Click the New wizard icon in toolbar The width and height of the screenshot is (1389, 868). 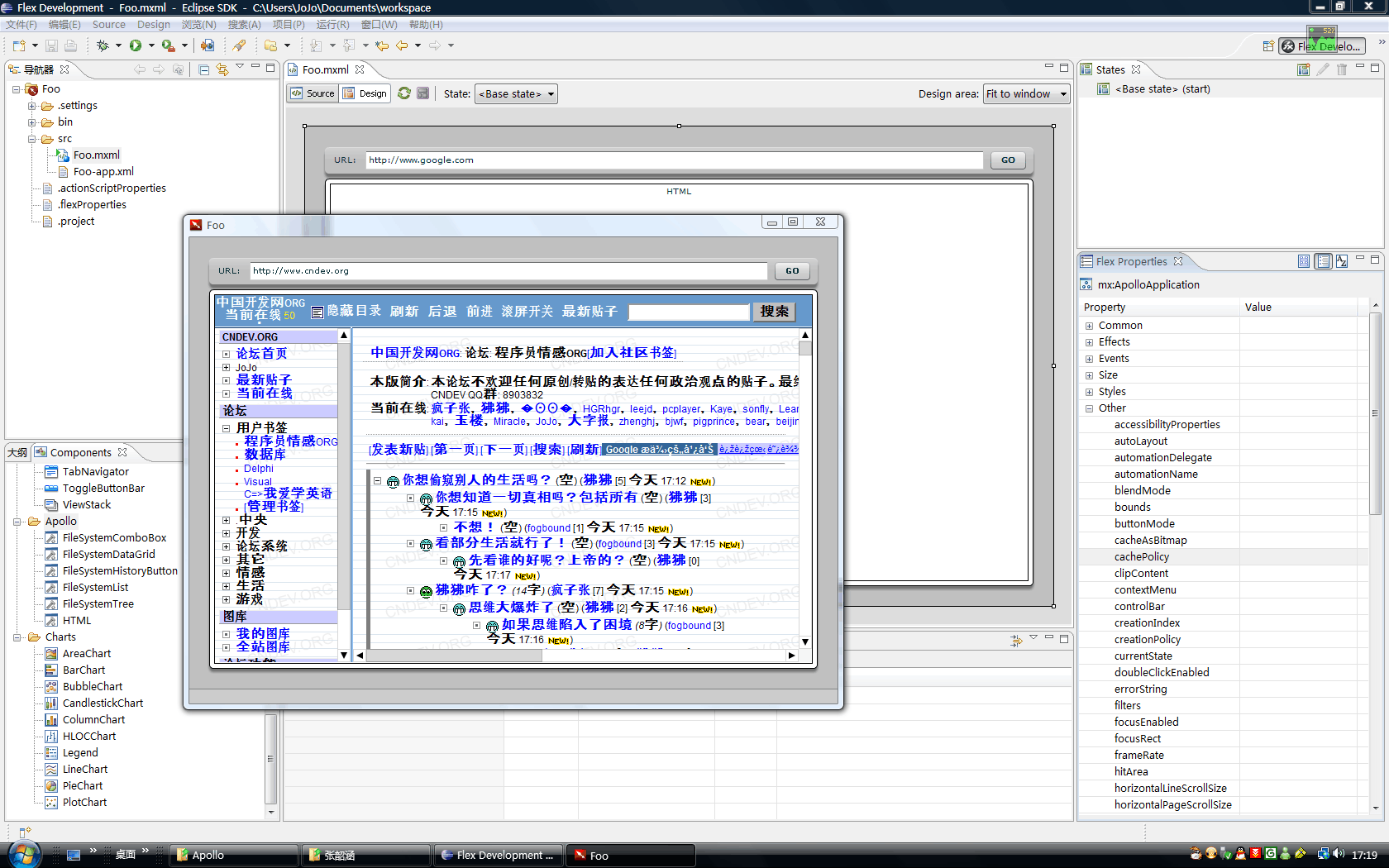[x=19, y=45]
